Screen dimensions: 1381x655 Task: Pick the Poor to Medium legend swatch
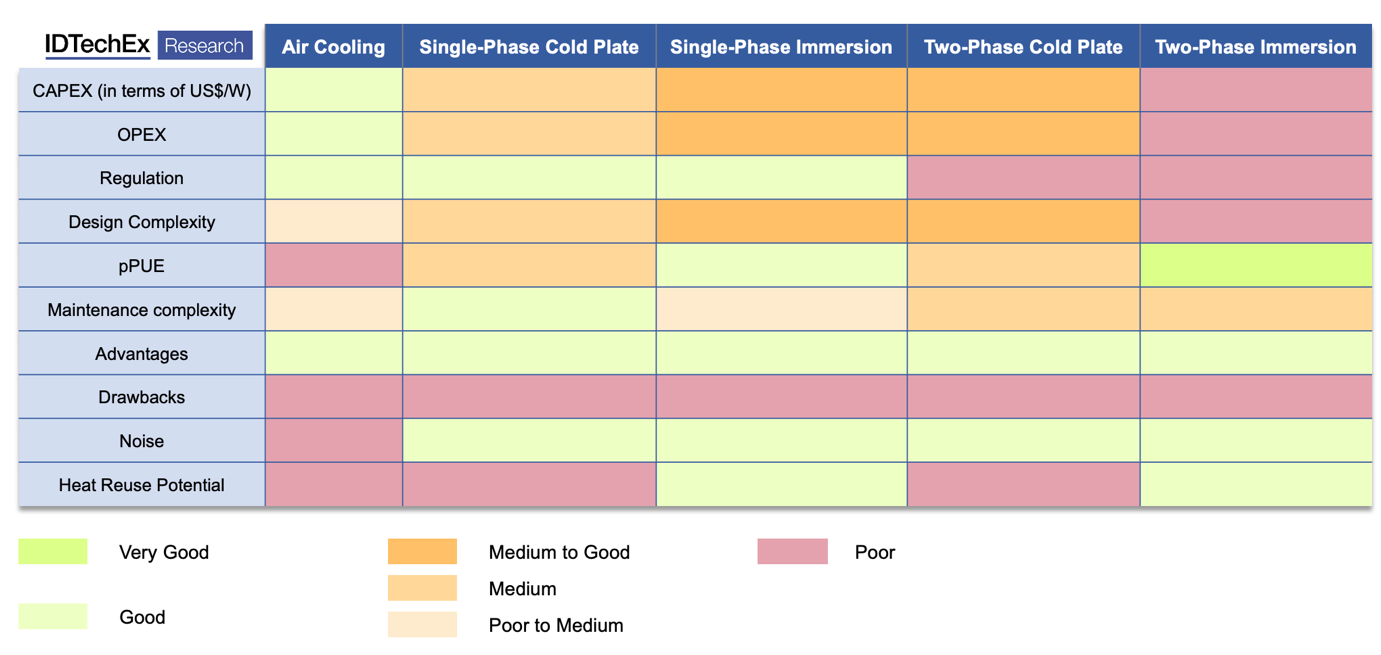[x=422, y=625]
